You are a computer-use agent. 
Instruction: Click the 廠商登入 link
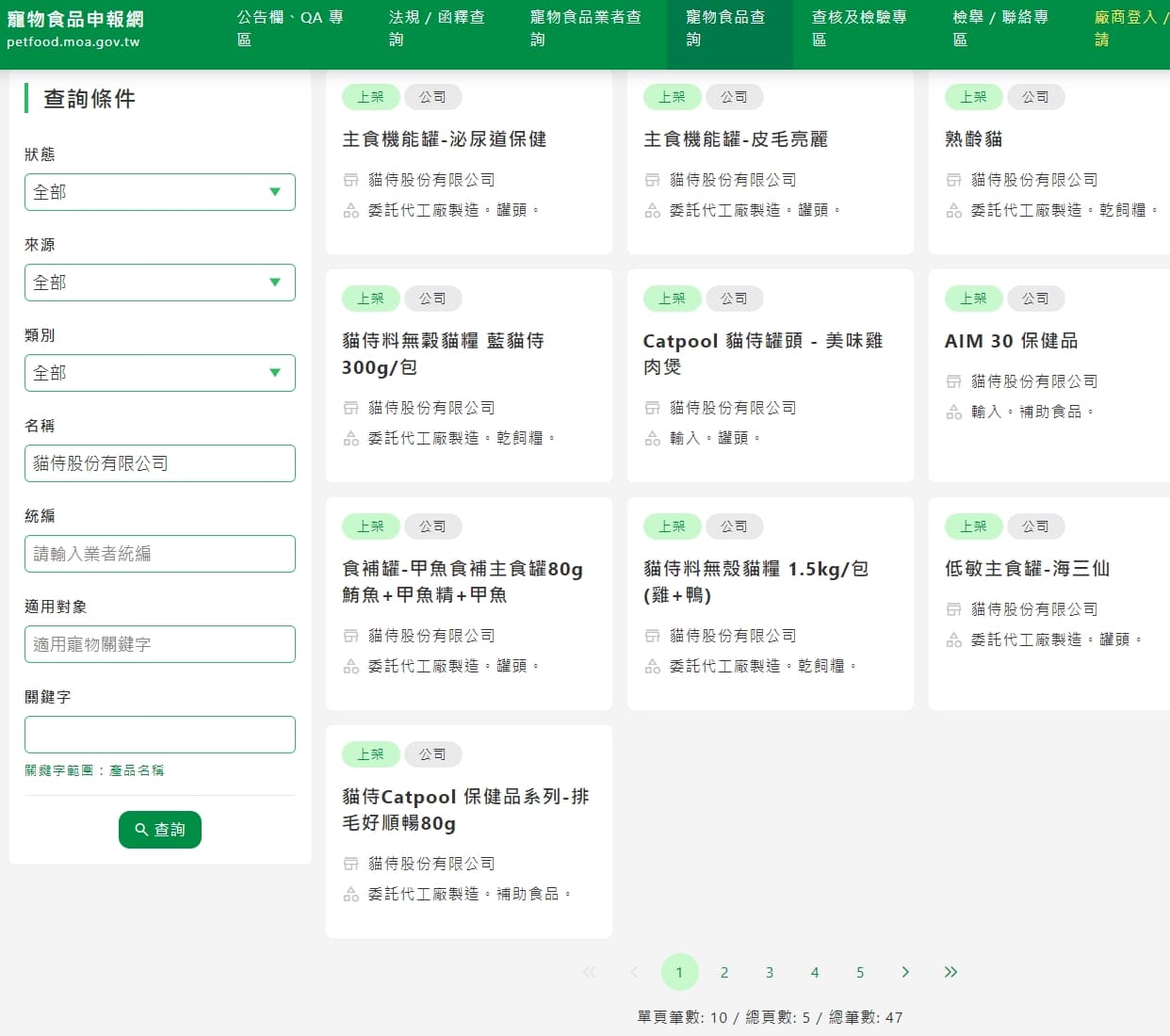1130,28
